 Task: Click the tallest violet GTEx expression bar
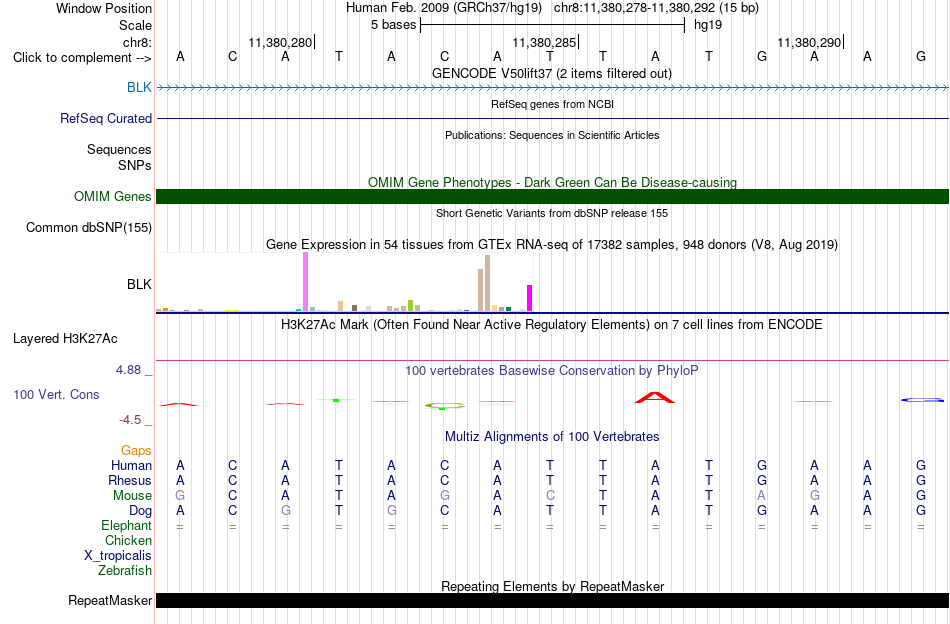point(305,282)
